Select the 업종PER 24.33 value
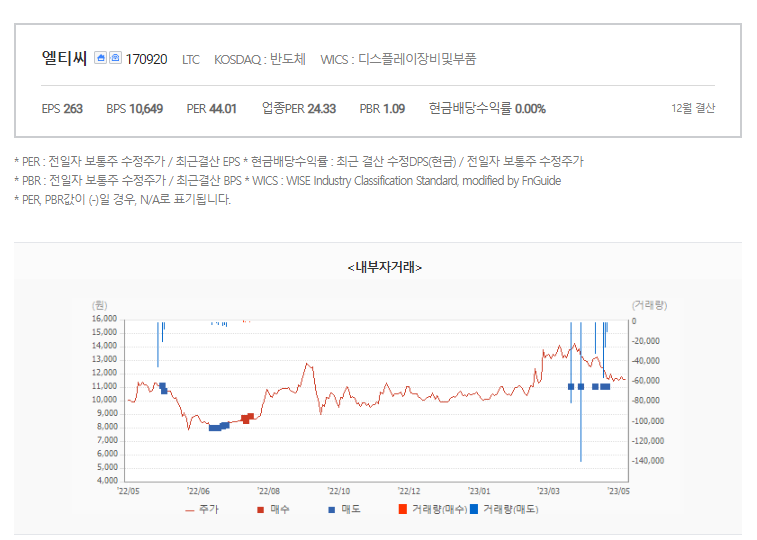The height and width of the screenshot is (540, 757). 299,108
